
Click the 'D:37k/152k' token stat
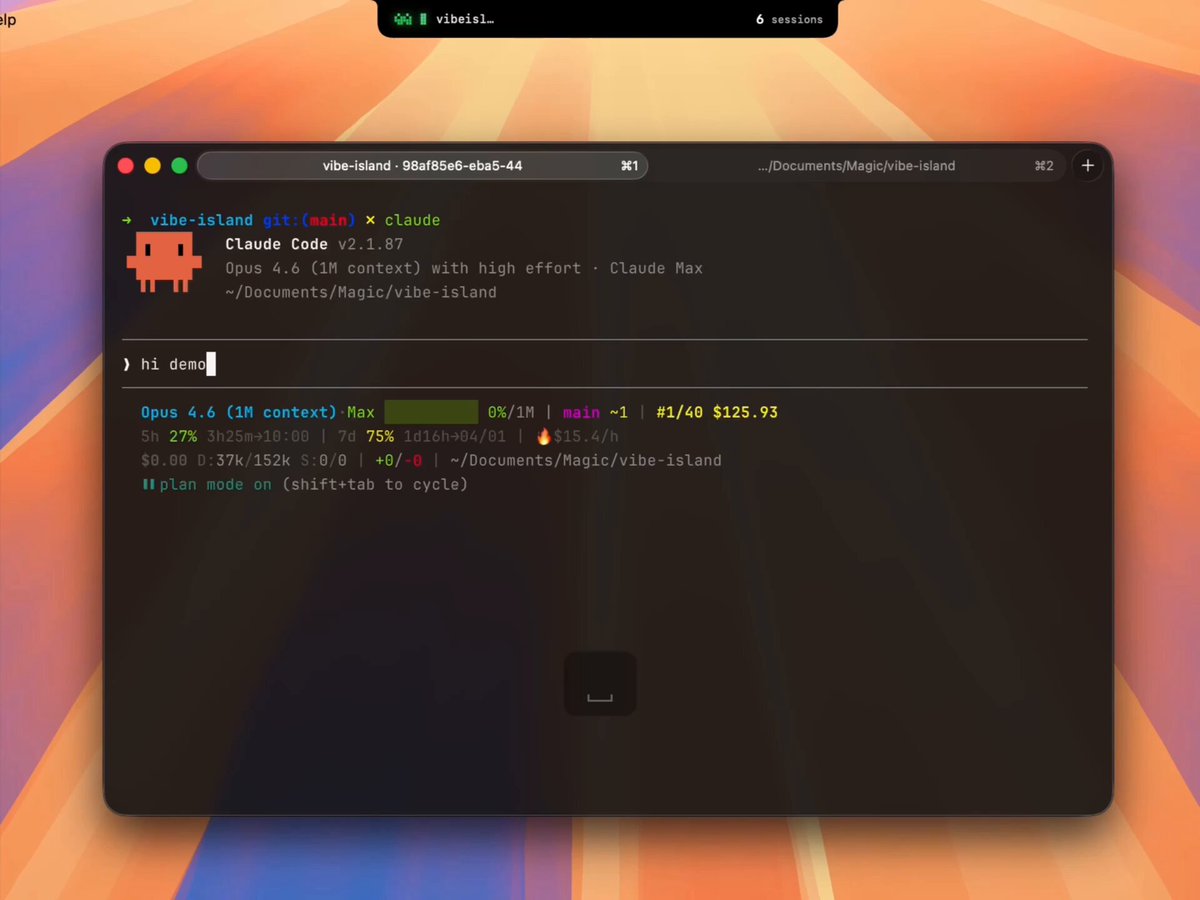point(244,460)
